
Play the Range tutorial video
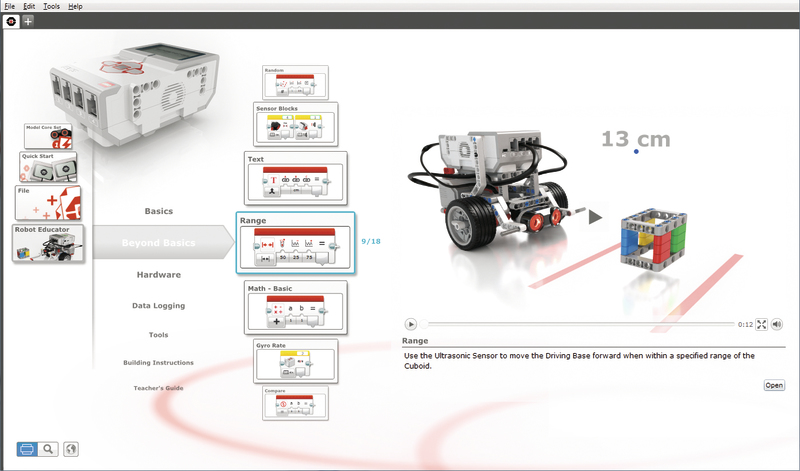(410, 324)
